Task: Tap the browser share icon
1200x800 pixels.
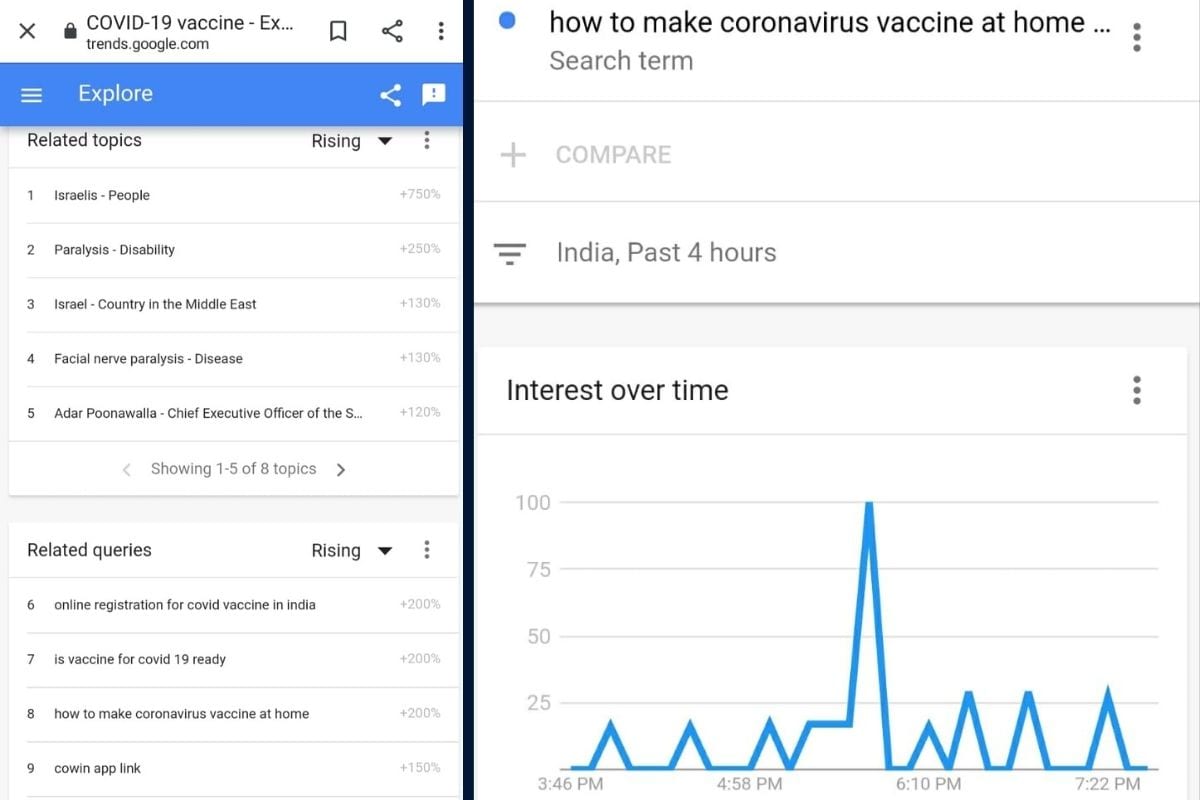Action: click(x=392, y=31)
